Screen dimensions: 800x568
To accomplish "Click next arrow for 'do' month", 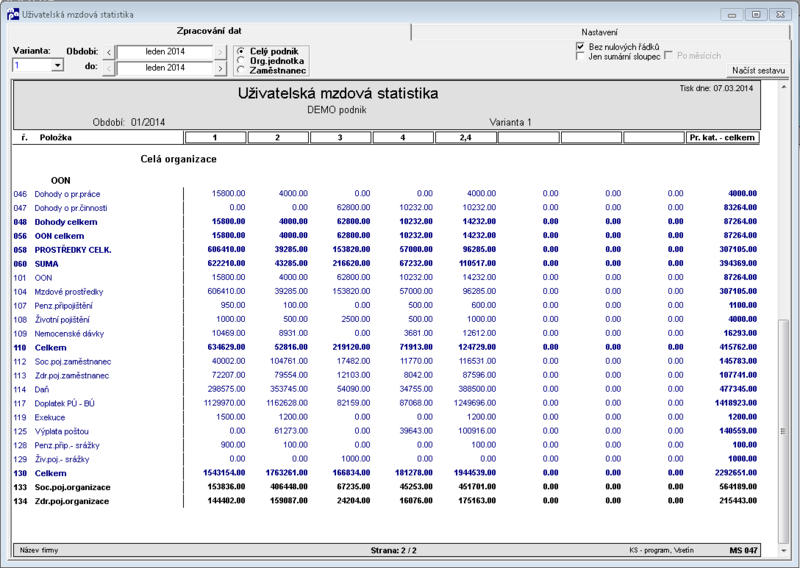I will point(220,68).
